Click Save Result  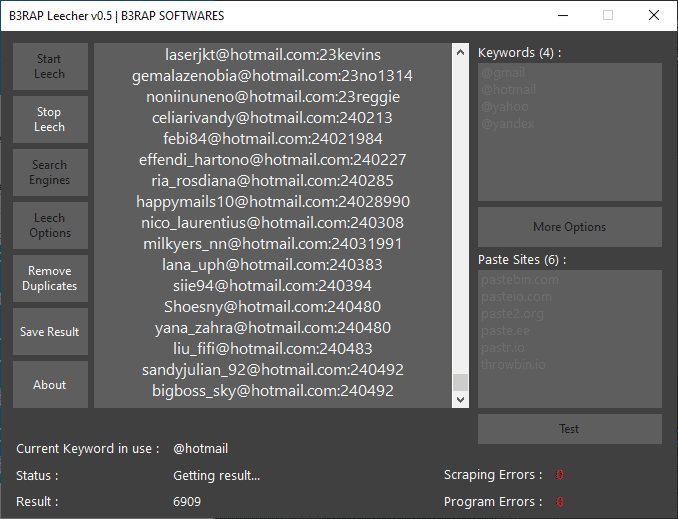[50, 332]
